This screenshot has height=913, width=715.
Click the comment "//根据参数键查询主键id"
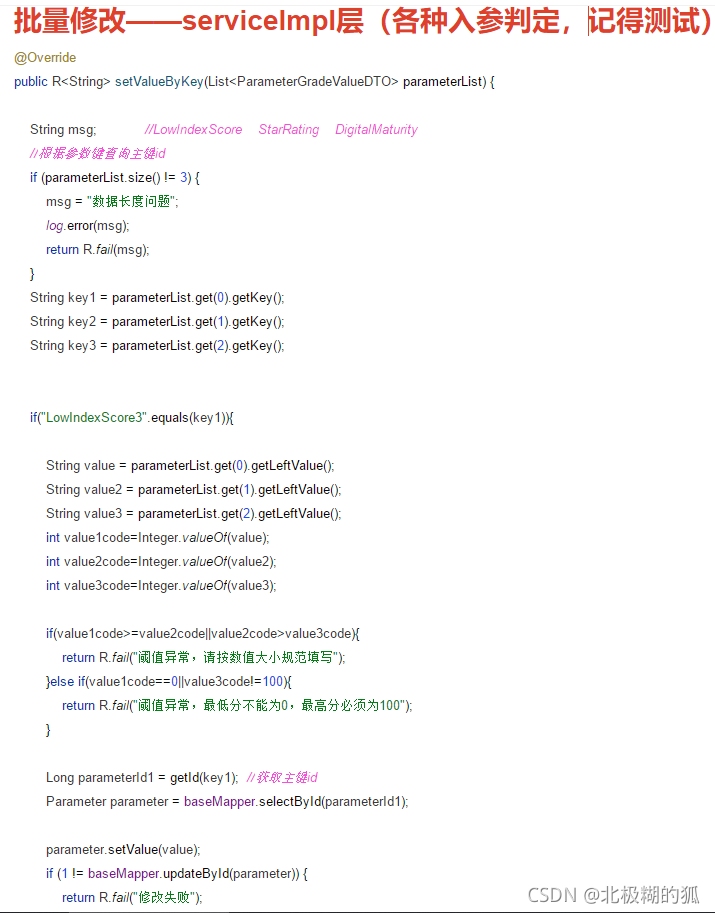tap(98, 153)
